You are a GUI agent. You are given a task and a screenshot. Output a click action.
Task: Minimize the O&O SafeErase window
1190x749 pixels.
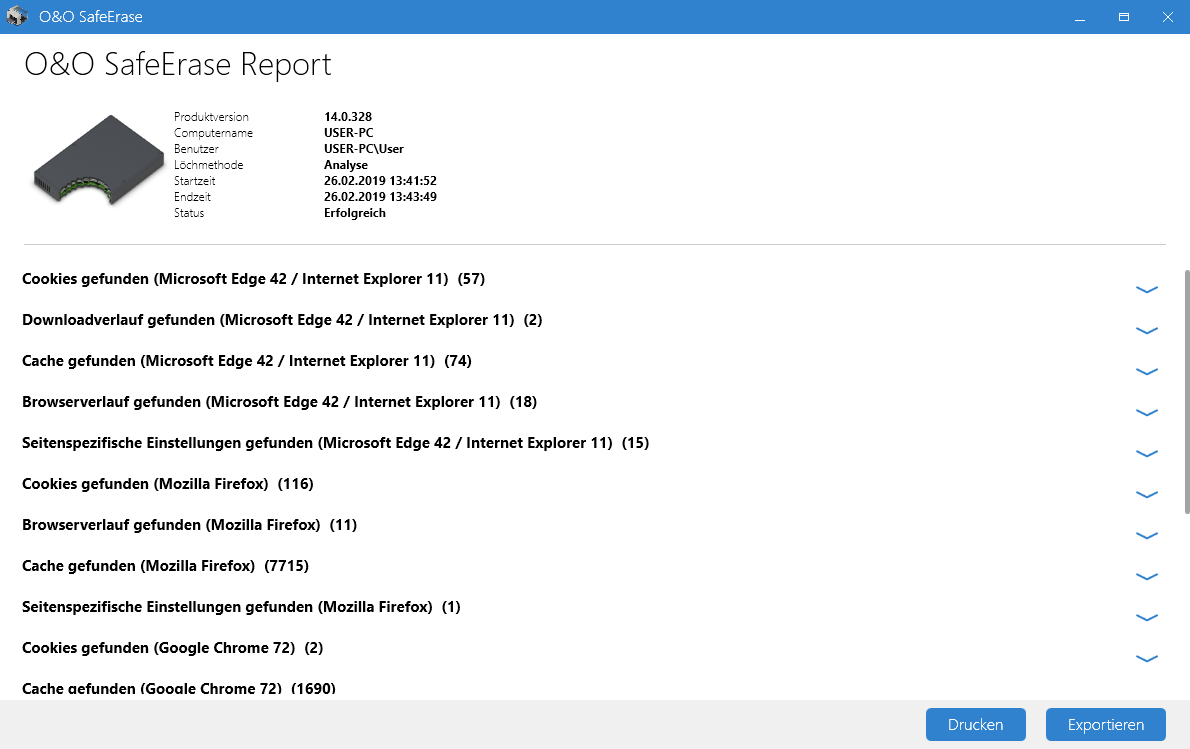[1079, 17]
